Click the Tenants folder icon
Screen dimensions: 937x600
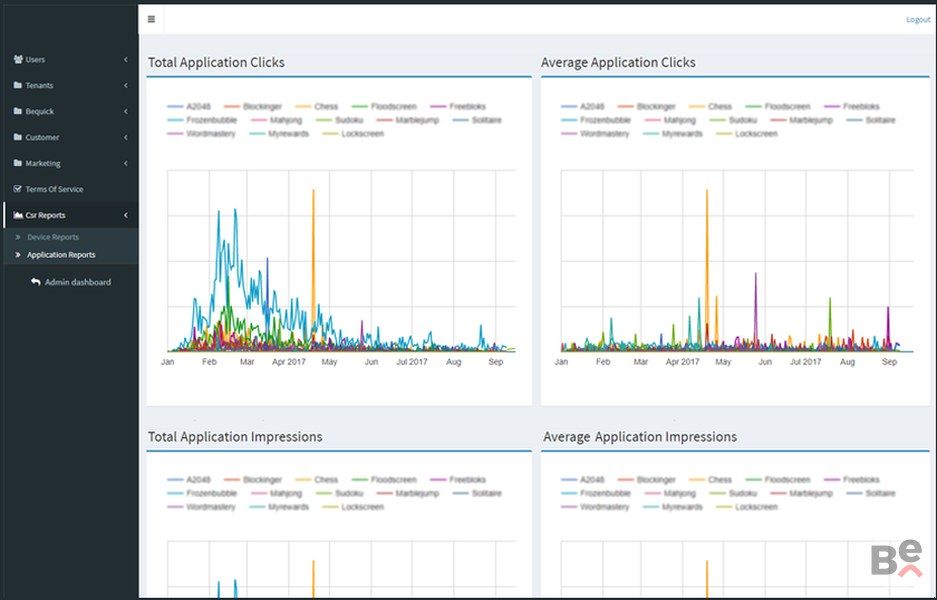(18, 85)
